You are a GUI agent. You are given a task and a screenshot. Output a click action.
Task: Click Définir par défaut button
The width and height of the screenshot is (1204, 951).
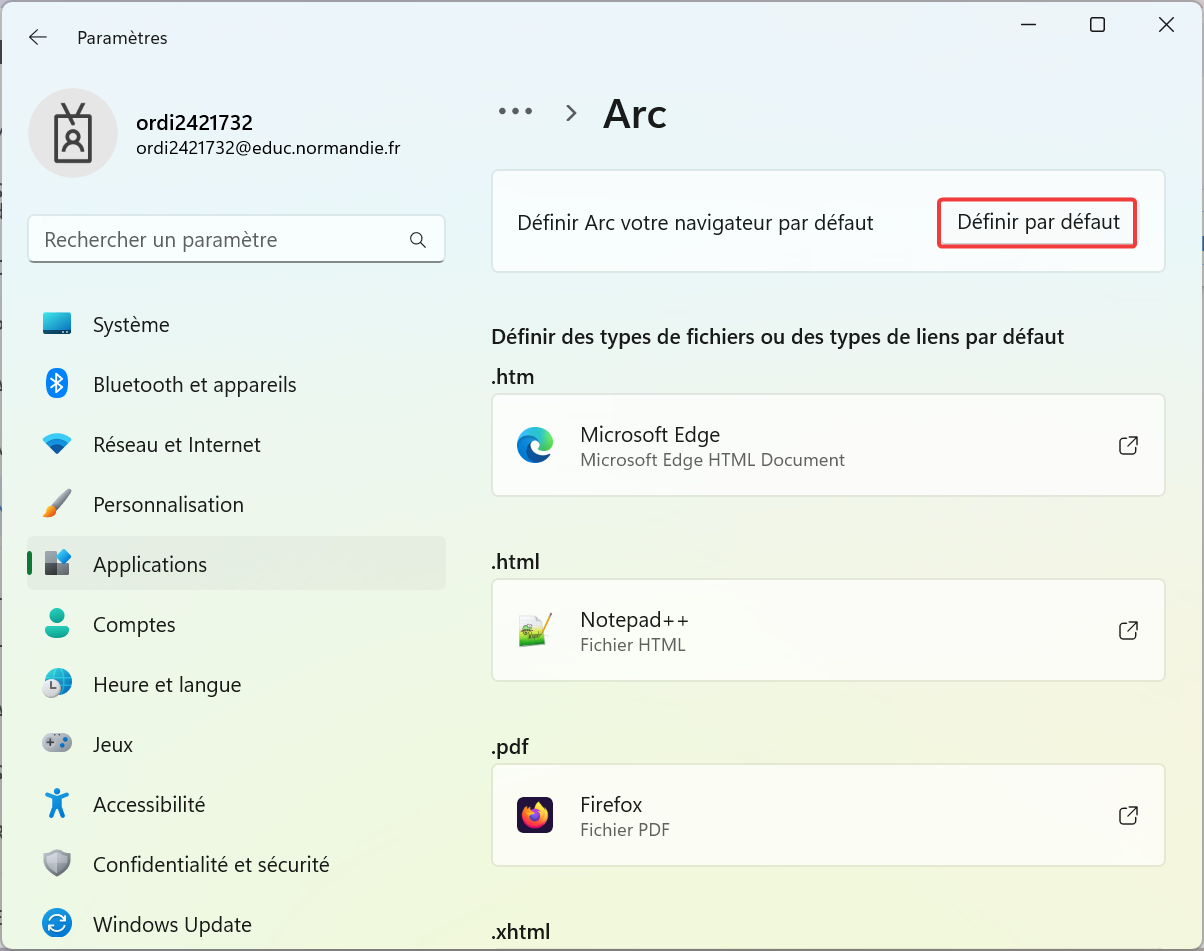pyautogui.click(x=1038, y=222)
